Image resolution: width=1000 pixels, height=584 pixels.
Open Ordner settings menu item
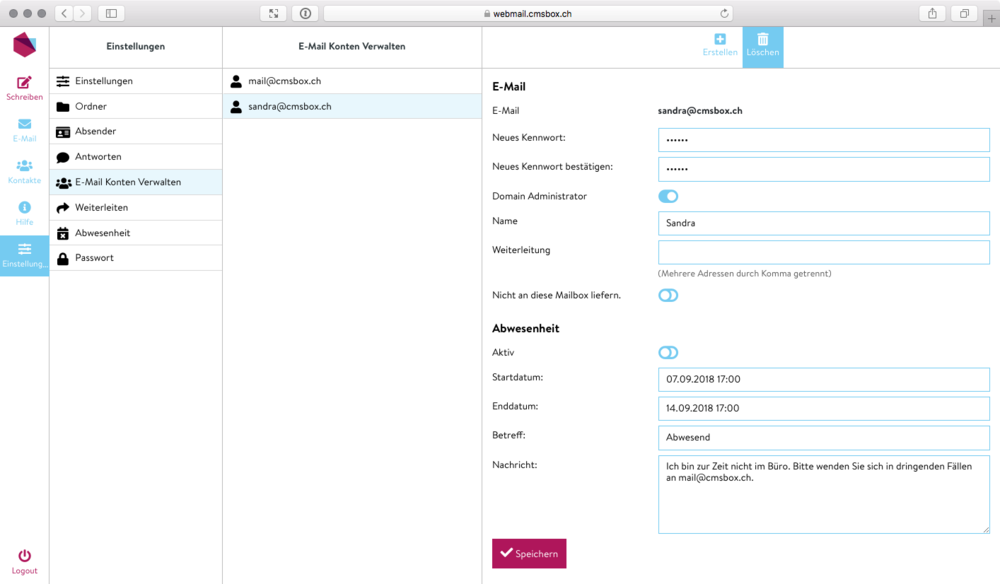click(x=136, y=106)
